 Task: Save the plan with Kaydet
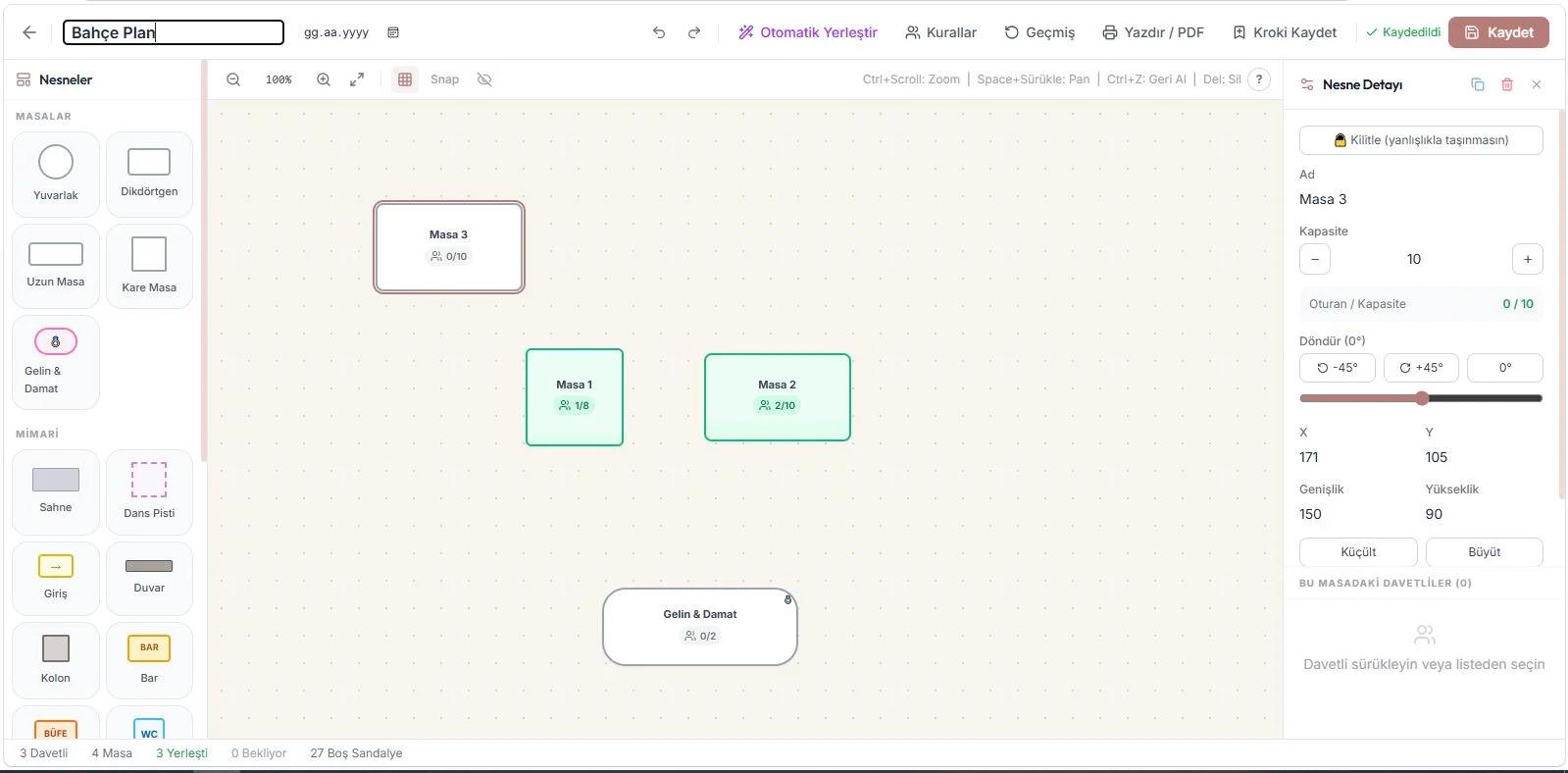[x=1498, y=32]
